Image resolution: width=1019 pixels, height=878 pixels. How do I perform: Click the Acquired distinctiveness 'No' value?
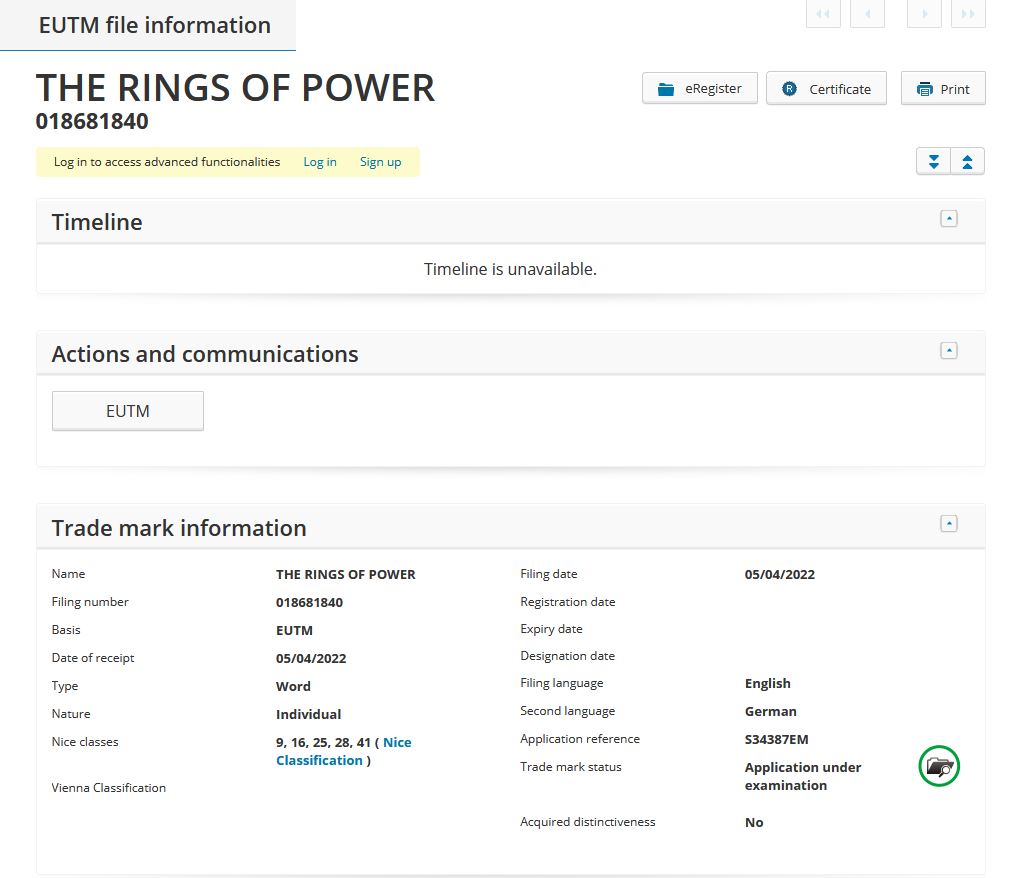(x=754, y=823)
